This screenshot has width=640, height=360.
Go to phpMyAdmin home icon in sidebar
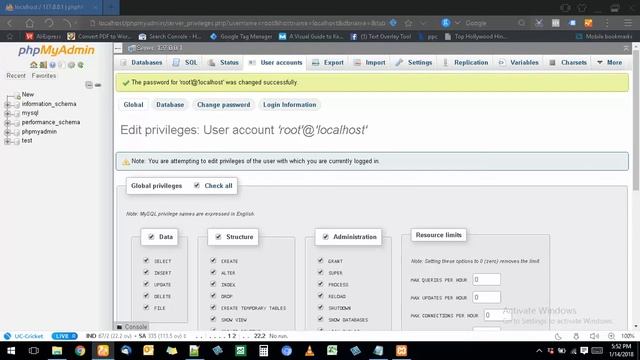(x=33, y=65)
